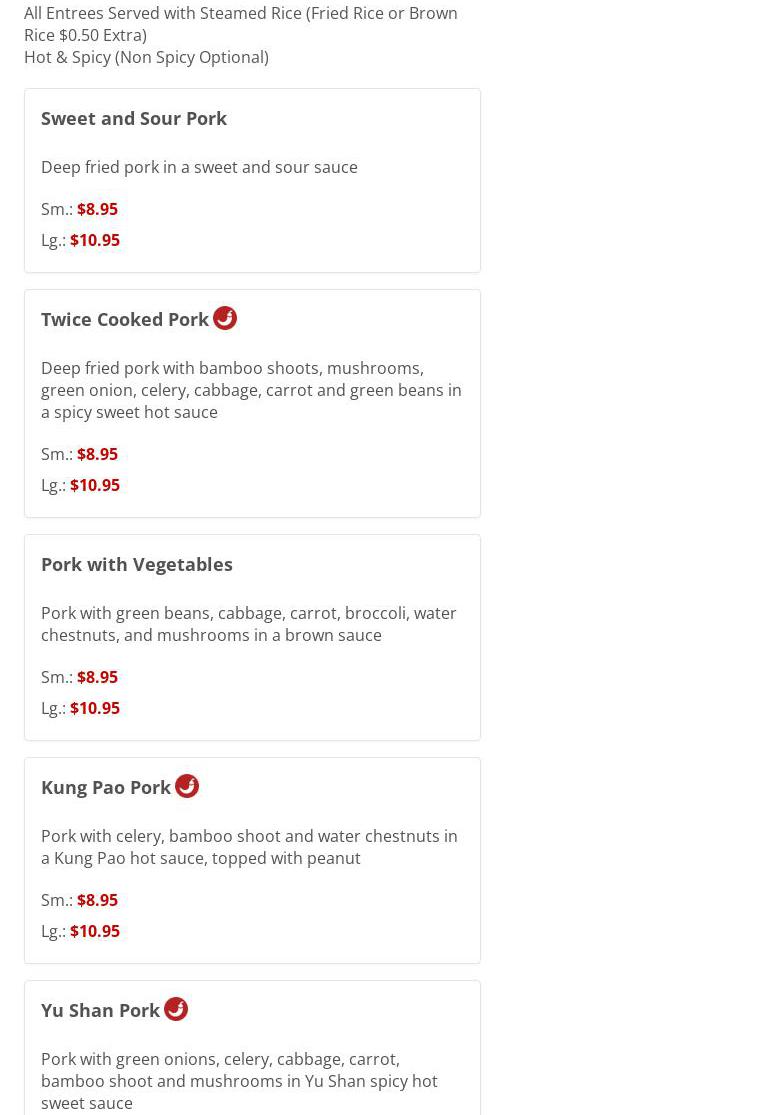Viewport: 770px width, 1115px height.
Task: Open the Kung Pao Pork item title
Action: click(106, 788)
